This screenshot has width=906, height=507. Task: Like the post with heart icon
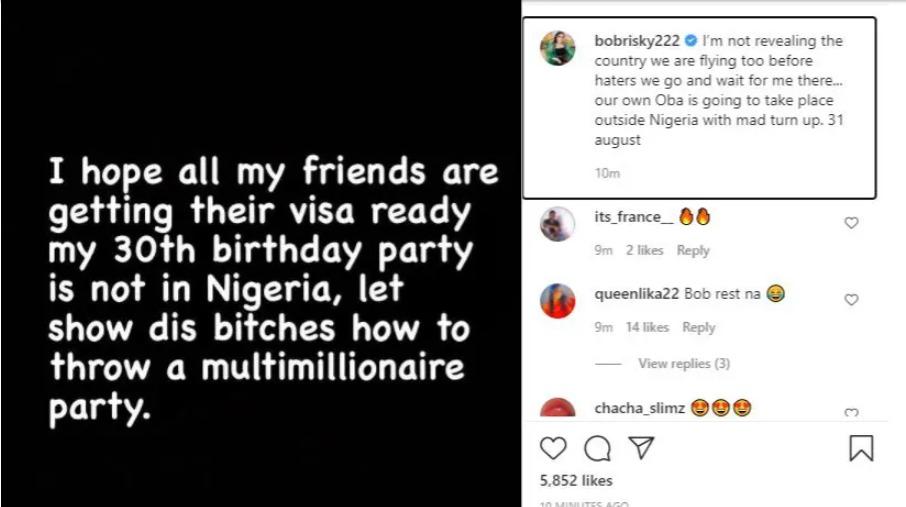tap(552, 448)
